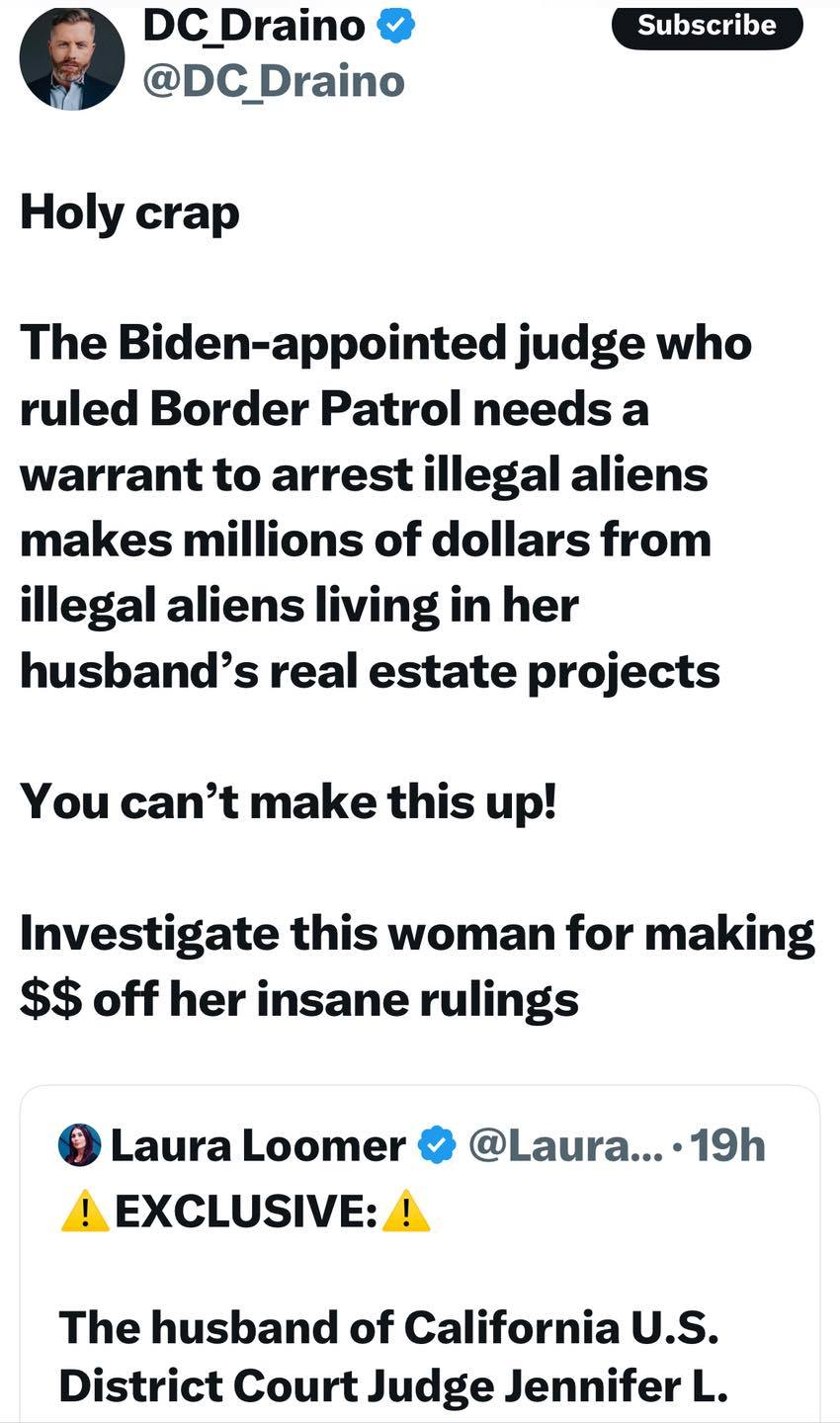Open Laura Loomer's small avatar

pyautogui.click(x=80, y=1144)
